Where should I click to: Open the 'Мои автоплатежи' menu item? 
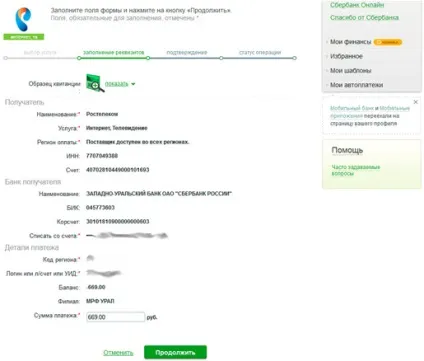(356, 85)
